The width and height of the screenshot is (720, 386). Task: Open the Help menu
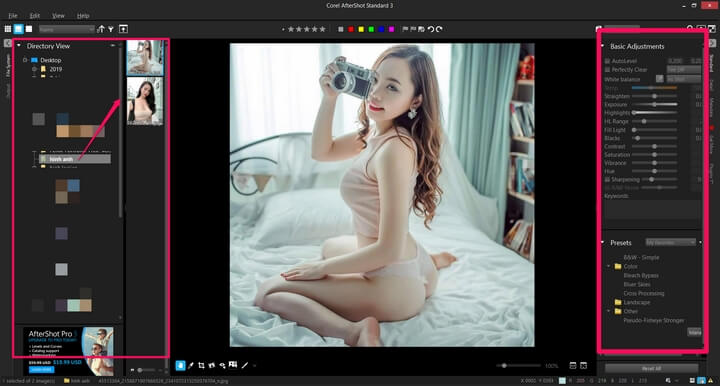point(83,16)
